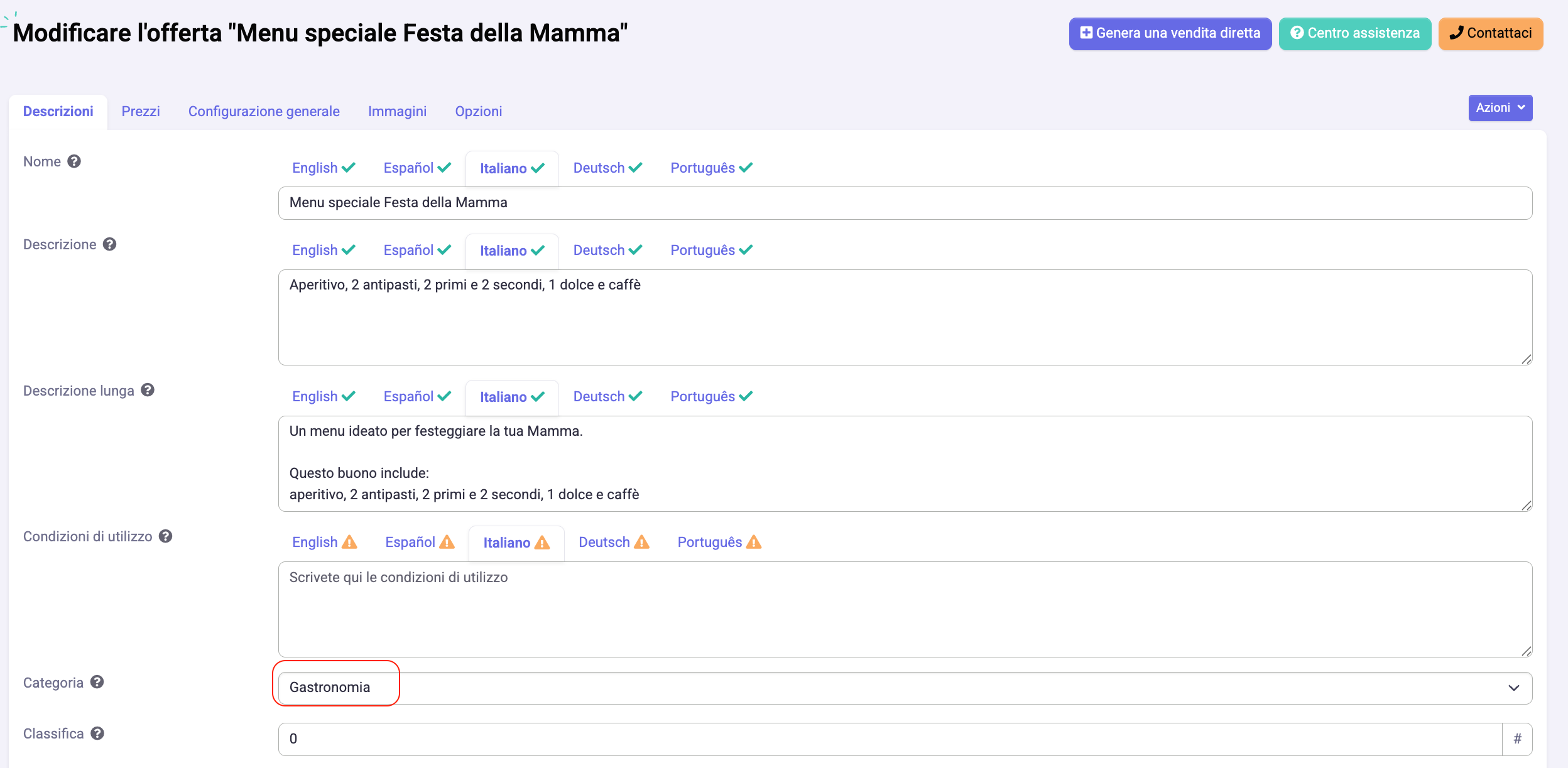Click the Contattaci button
The image size is (1568, 768).
click(1490, 33)
